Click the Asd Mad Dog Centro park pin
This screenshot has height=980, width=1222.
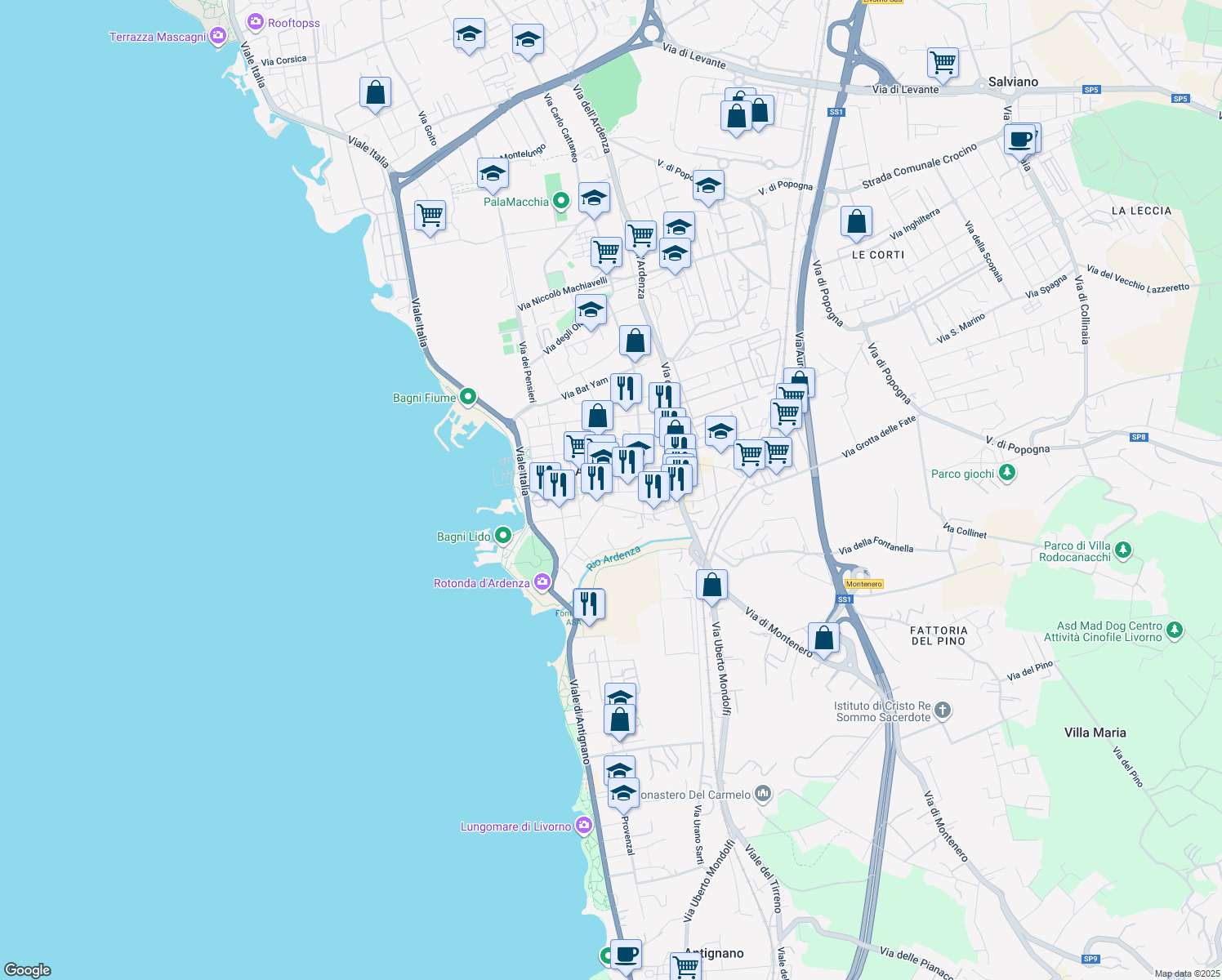pos(1174,630)
